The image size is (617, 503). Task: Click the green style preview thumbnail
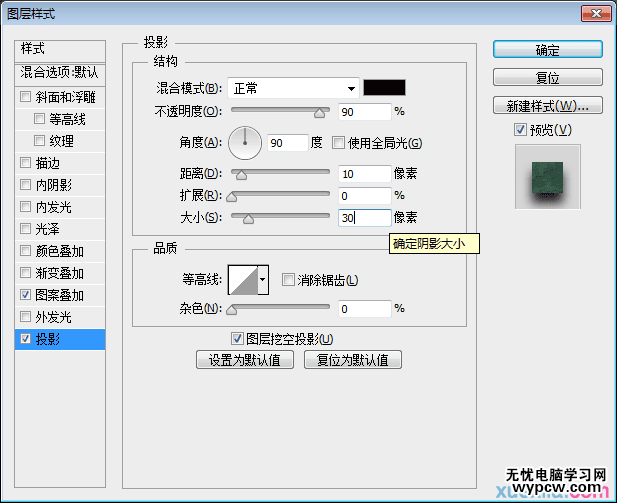[x=548, y=177]
